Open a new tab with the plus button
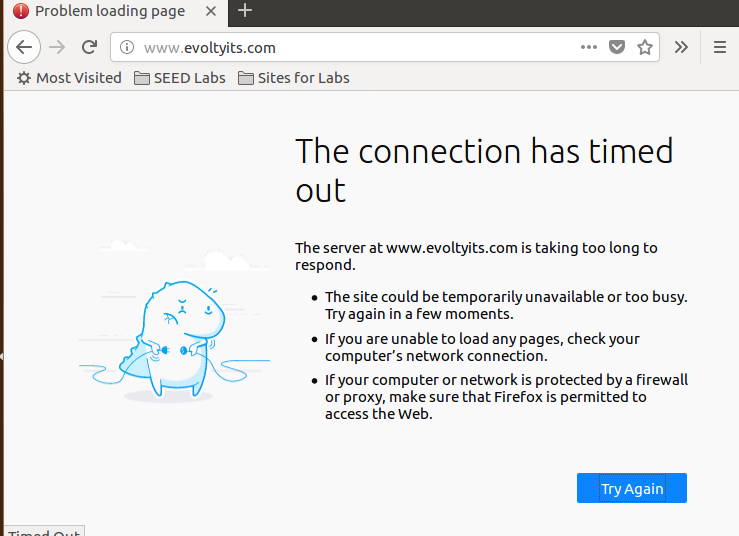739x536 pixels. [x=245, y=10]
